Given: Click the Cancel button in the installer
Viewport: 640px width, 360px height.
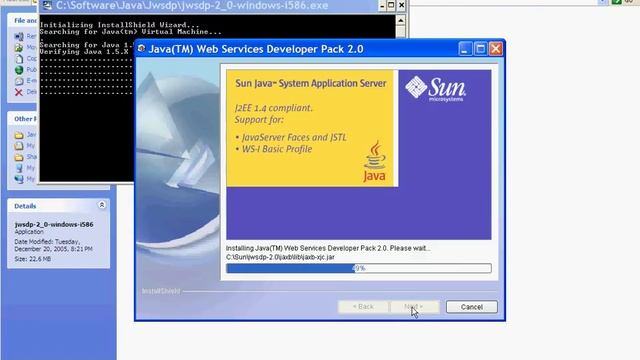Looking at the screenshot, I should click(x=471, y=307).
